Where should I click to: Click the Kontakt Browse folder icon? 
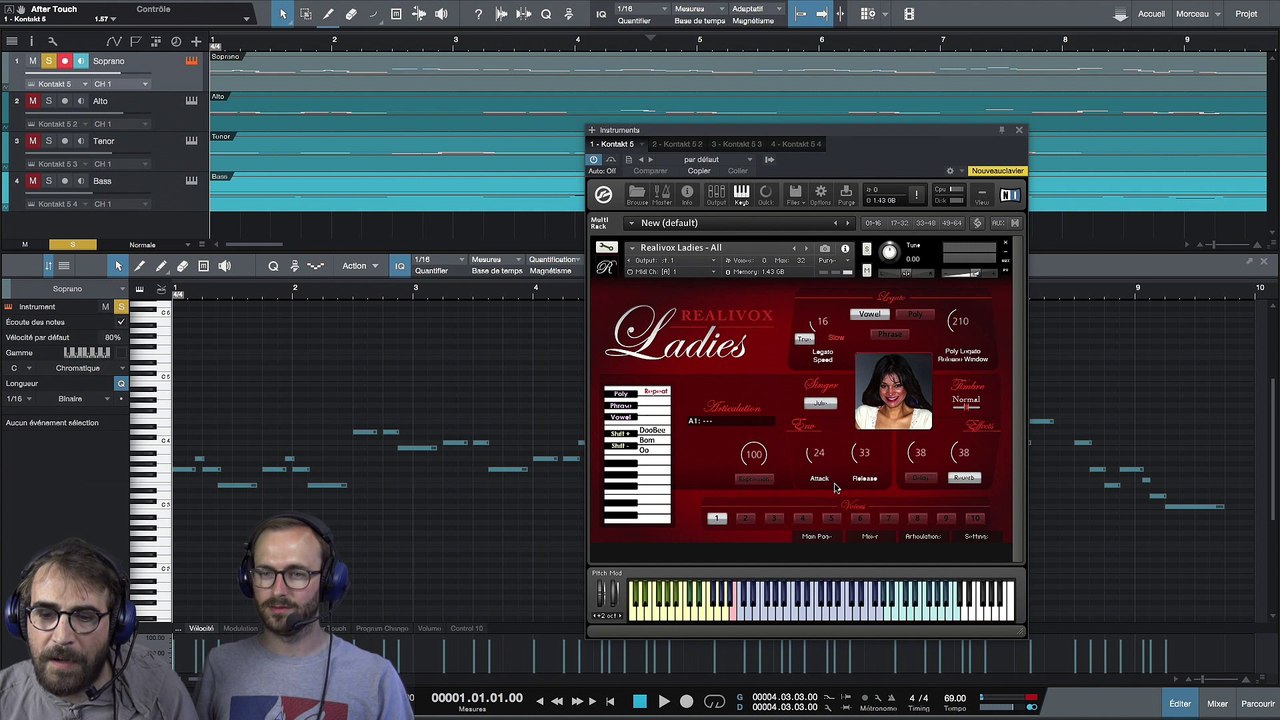(x=637, y=194)
